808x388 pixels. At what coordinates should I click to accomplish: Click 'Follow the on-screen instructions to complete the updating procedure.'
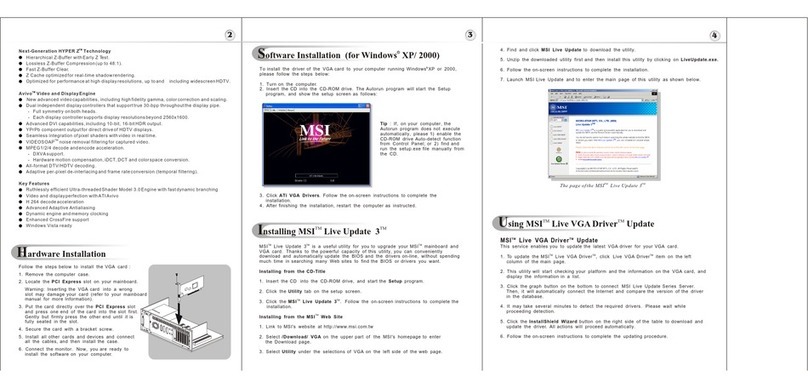coord(584,336)
